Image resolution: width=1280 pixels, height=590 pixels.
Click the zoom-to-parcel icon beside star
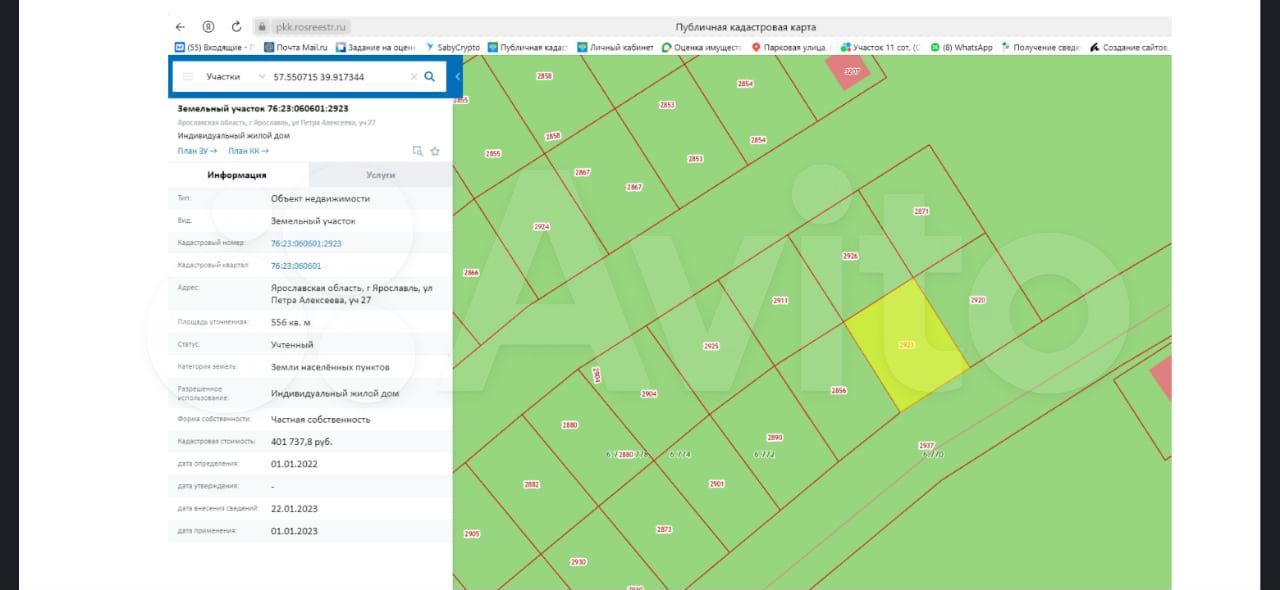417,151
